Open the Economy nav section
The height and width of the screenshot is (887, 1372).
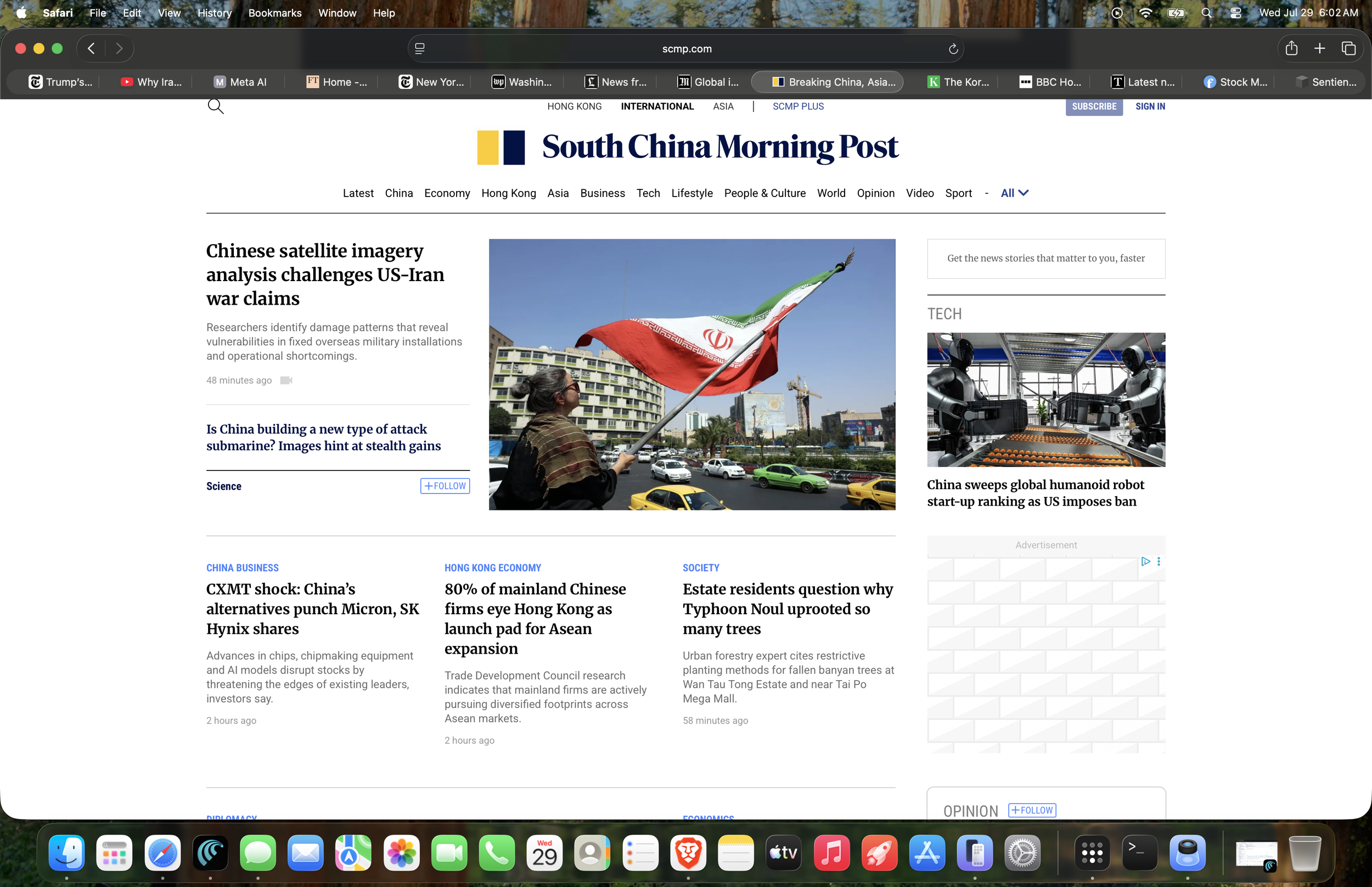tap(447, 193)
